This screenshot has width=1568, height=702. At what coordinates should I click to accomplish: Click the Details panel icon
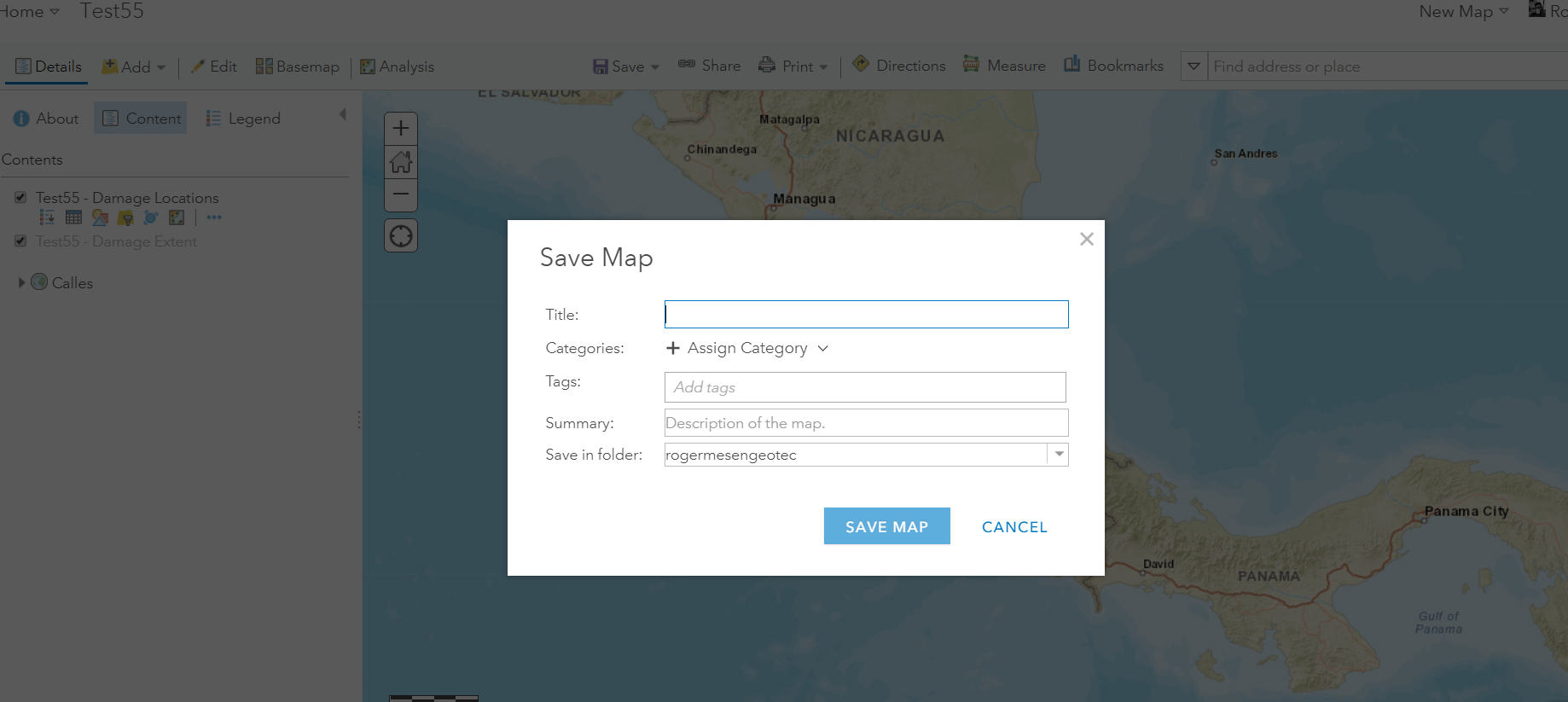click(x=23, y=67)
